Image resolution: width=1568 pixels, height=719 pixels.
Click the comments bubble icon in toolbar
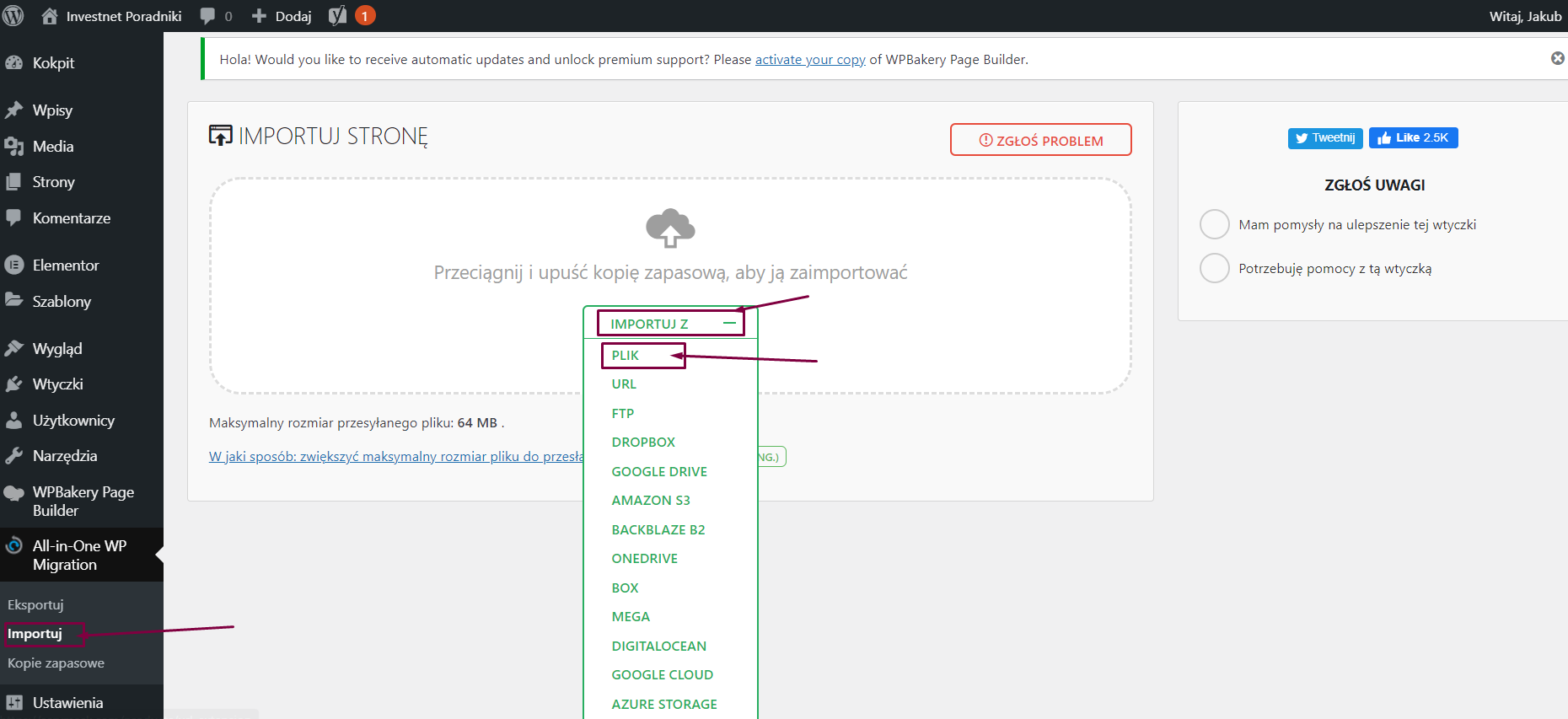208,16
